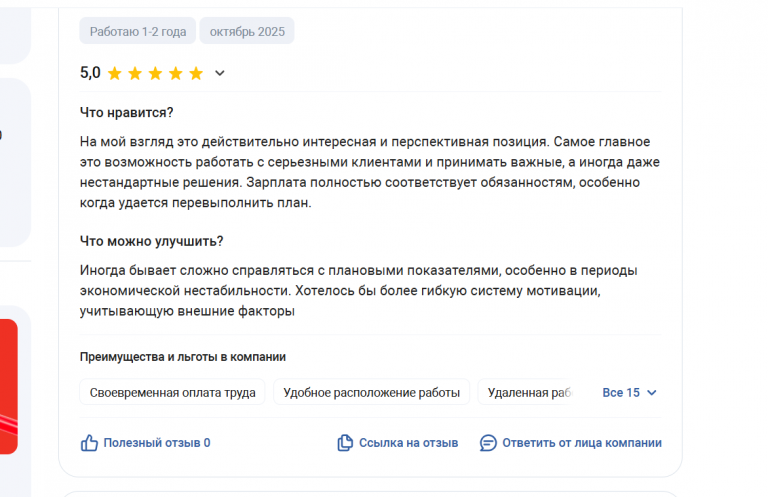Click the "октябрь 2025" date tag
Screen dimensions: 768x497
(x=247, y=32)
